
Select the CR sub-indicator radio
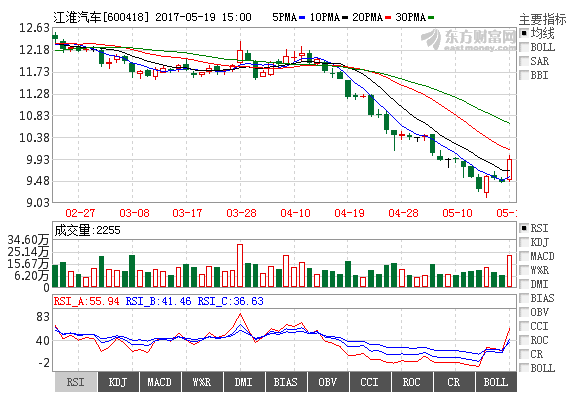tap(524, 354)
